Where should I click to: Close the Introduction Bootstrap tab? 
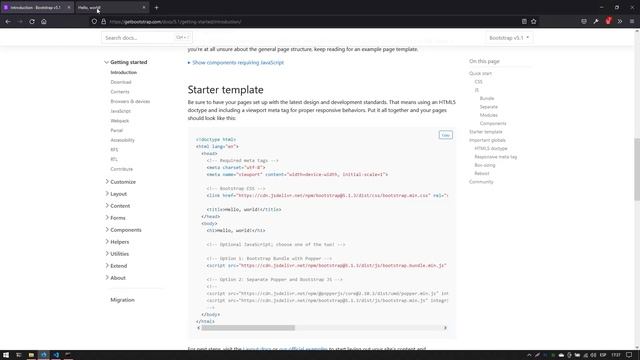pyautogui.click(x=69, y=7)
